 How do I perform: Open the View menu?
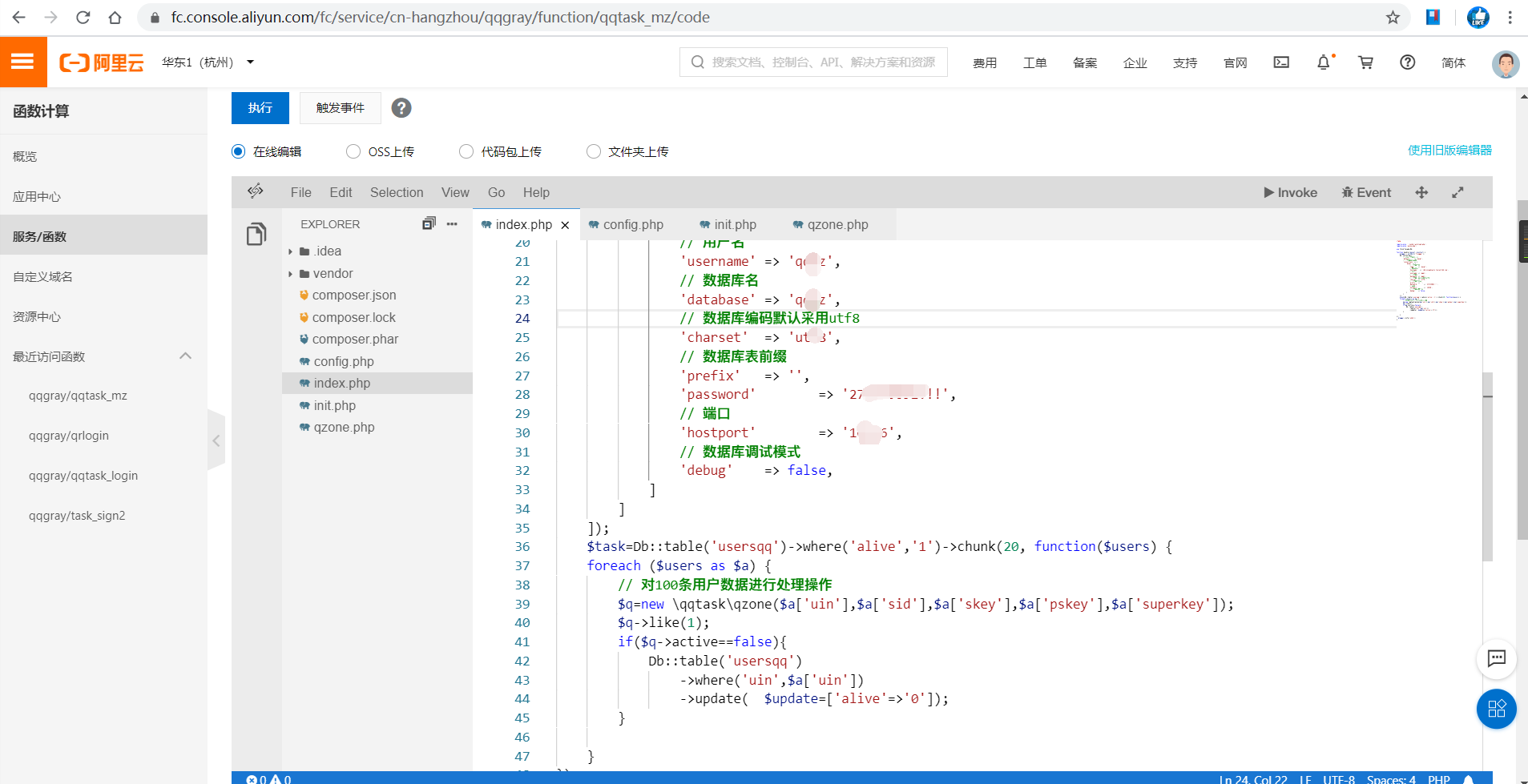click(x=455, y=192)
